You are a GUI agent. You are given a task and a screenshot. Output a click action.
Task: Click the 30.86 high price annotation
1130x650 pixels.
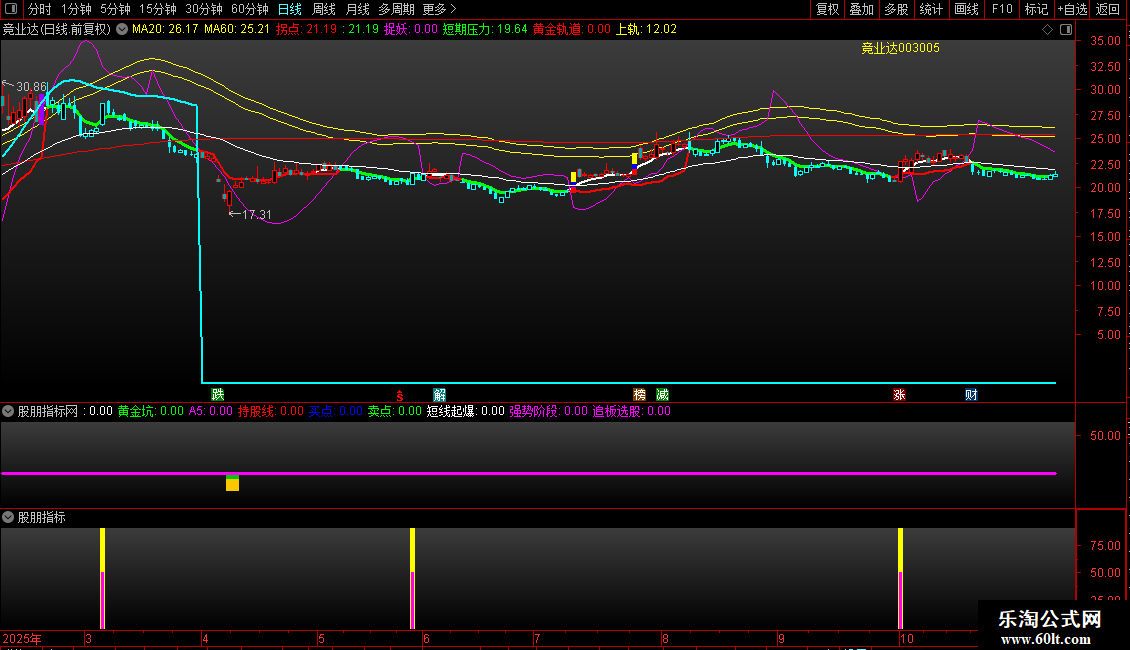32,87
